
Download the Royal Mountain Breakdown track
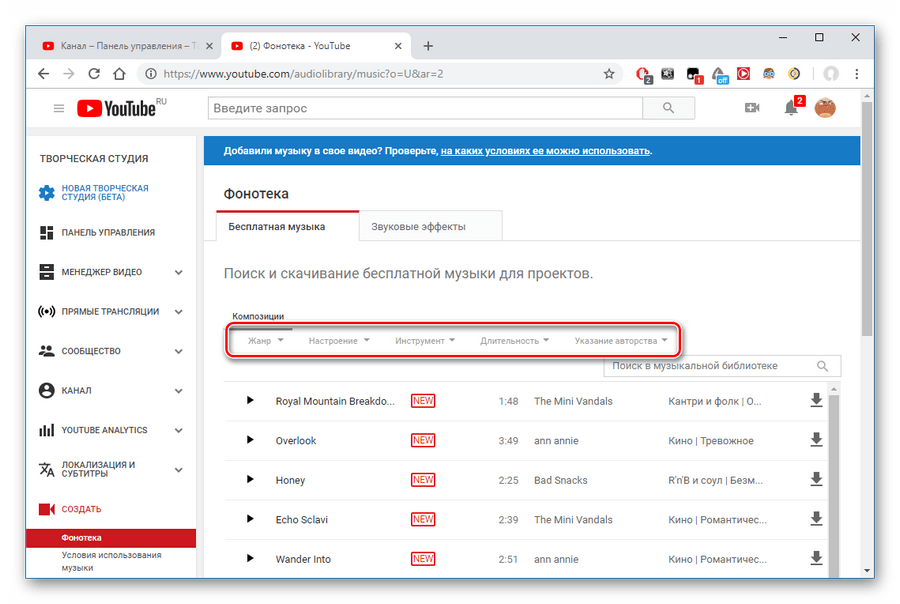pyautogui.click(x=816, y=401)
